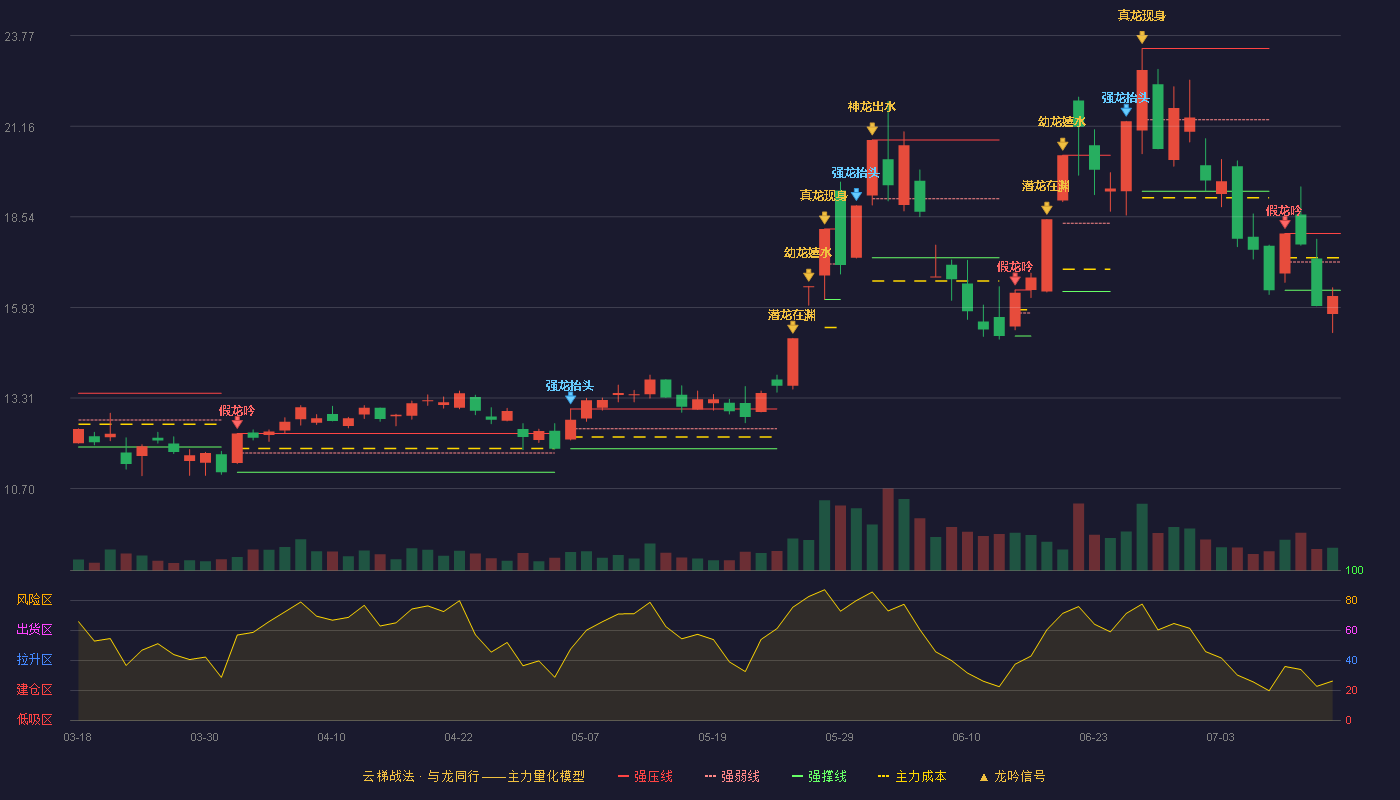This screenshot has height=800, width=1400.
Task: Toggle the 主力成本 legend series
Action: coord(912,776)
